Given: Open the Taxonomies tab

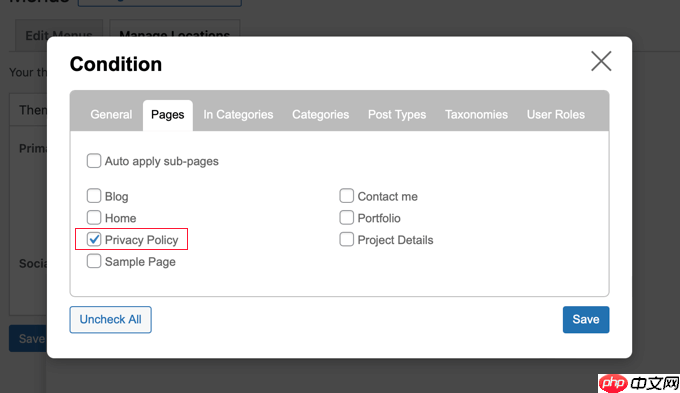Looking at the screenshot, I should click(x=476, y=115).
